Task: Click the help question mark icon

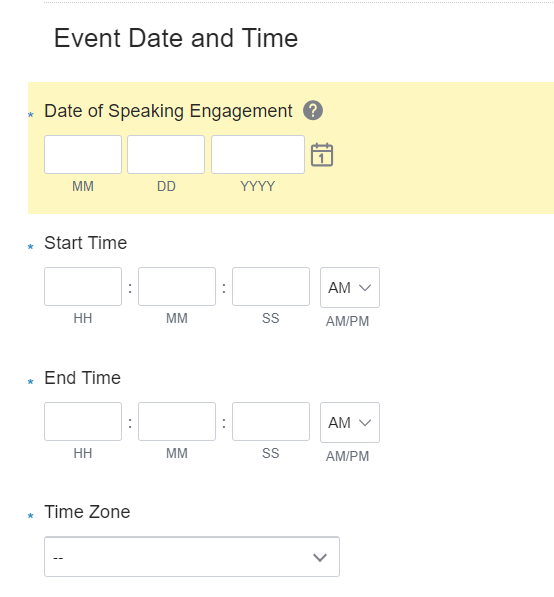Action: (313, 111)
